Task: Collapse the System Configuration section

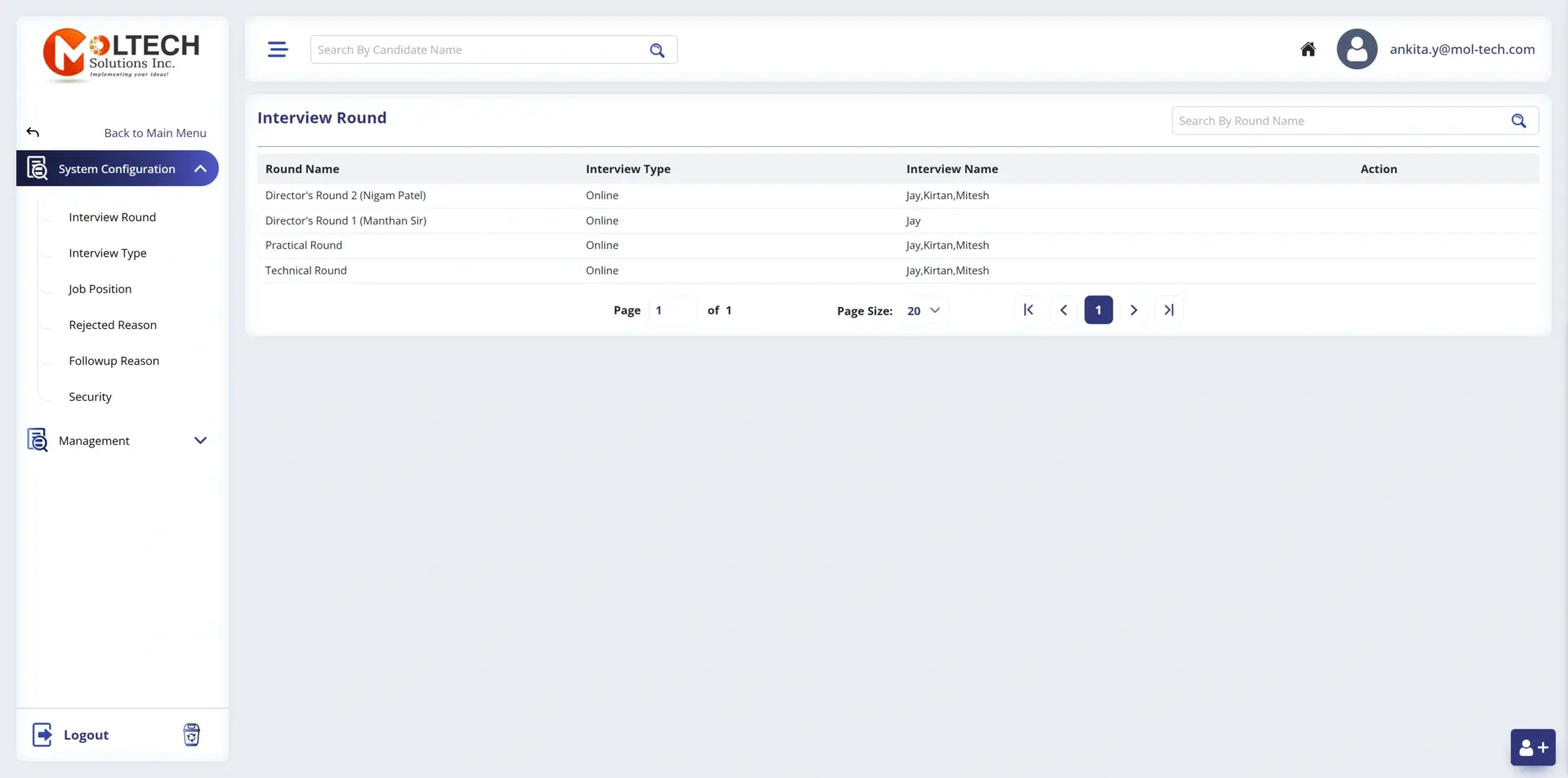Action: pos(201,168)
